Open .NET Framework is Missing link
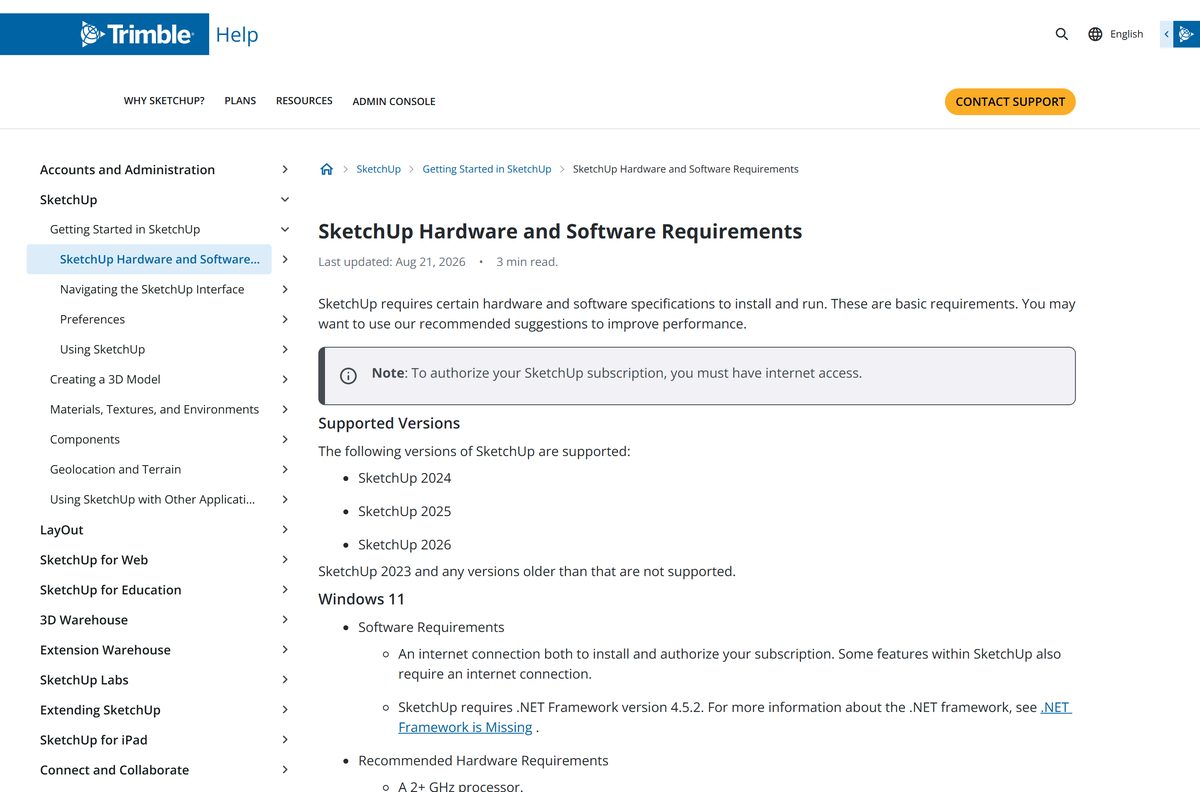Viewport: 1200px width, 792px height. point(735,717)
